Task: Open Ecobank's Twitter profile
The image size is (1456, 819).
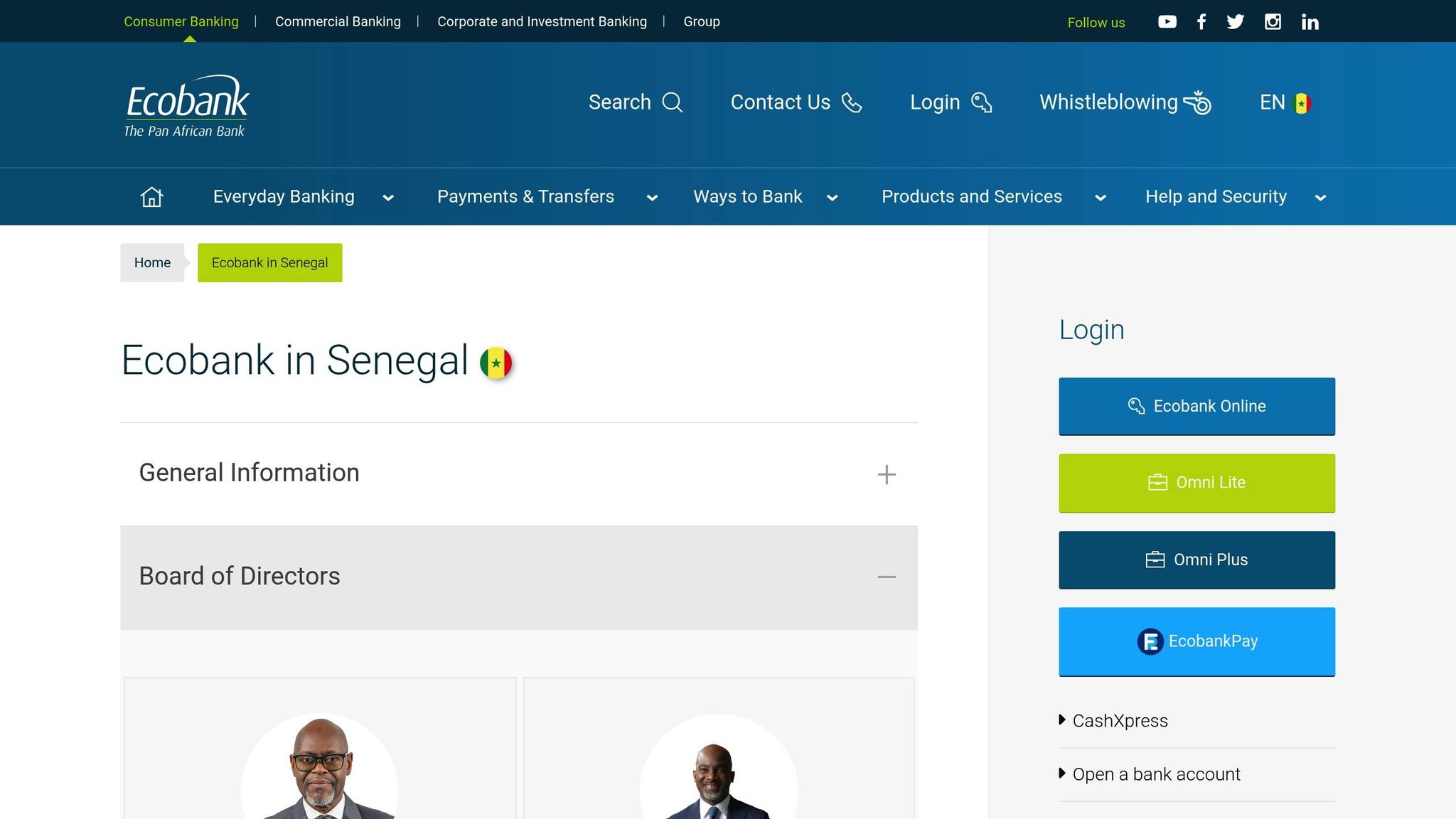Action: 1236,21
